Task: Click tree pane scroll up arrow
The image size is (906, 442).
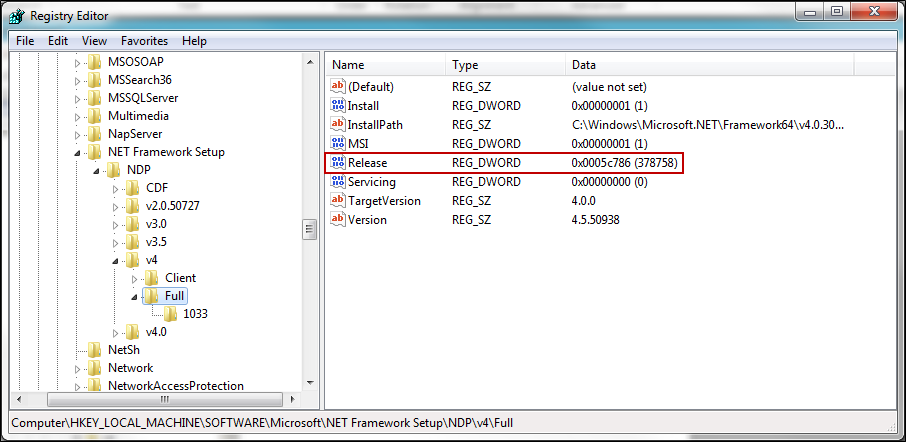Action: coord(310,62)
